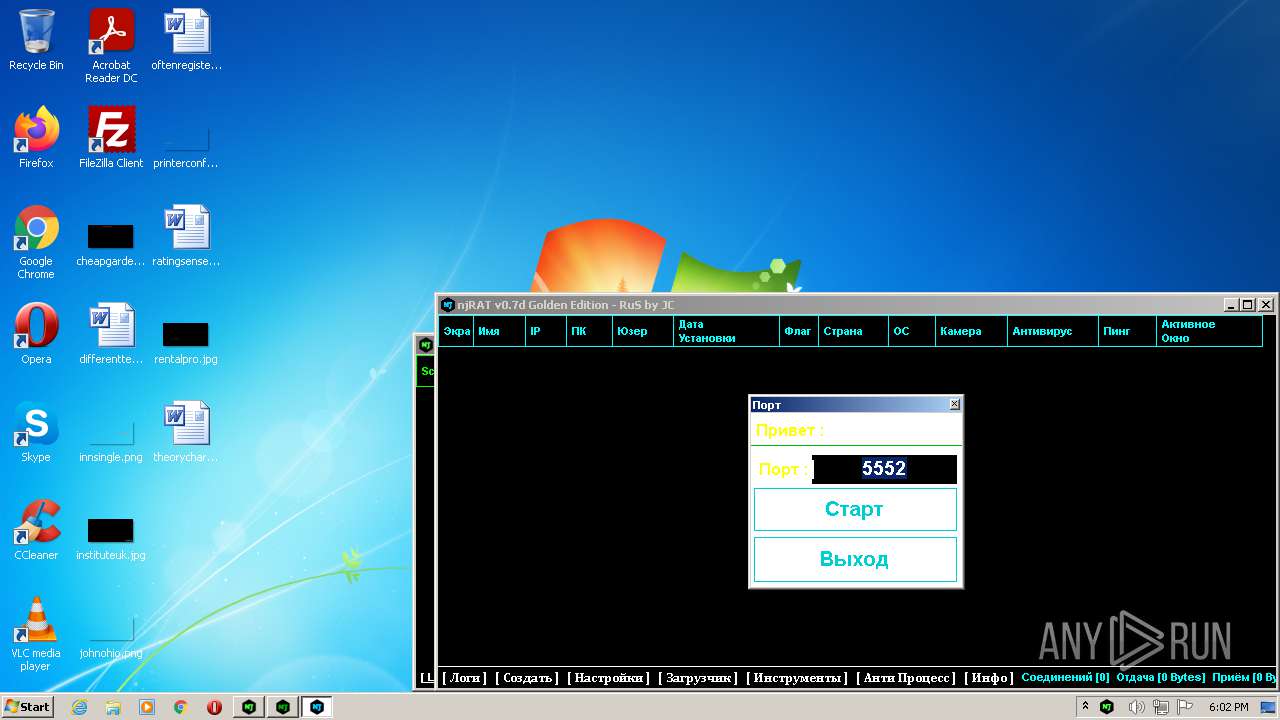Sort by the Камера column header
Viewport: 1280px width, 720px height.
click(x=971, y=331)
